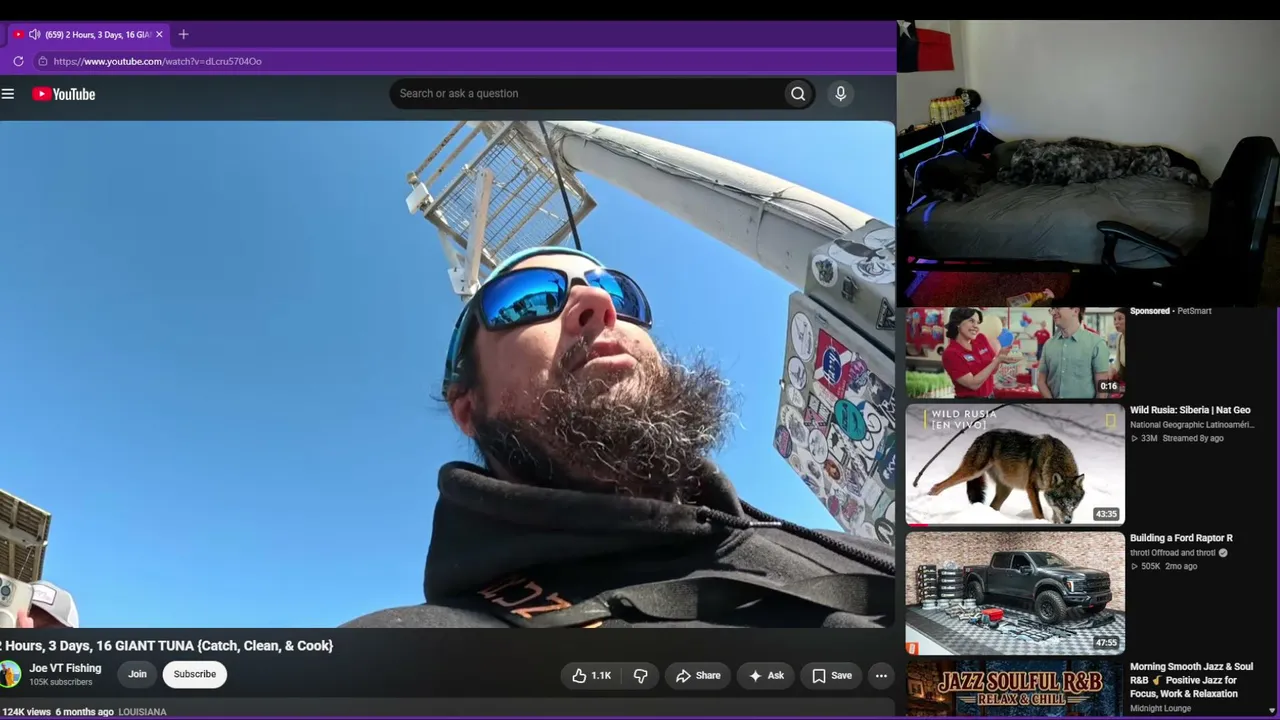Dislike the video
Screen dimensions: 1280x720
coord(640,676)
